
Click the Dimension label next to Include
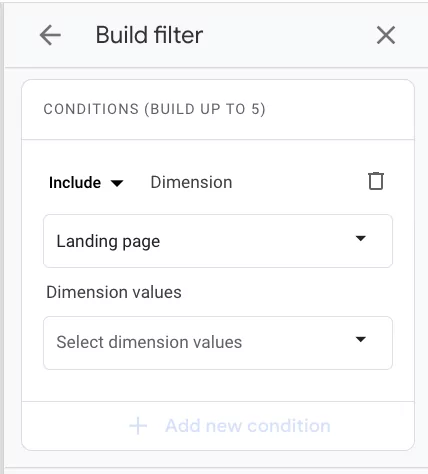point(191,182)
